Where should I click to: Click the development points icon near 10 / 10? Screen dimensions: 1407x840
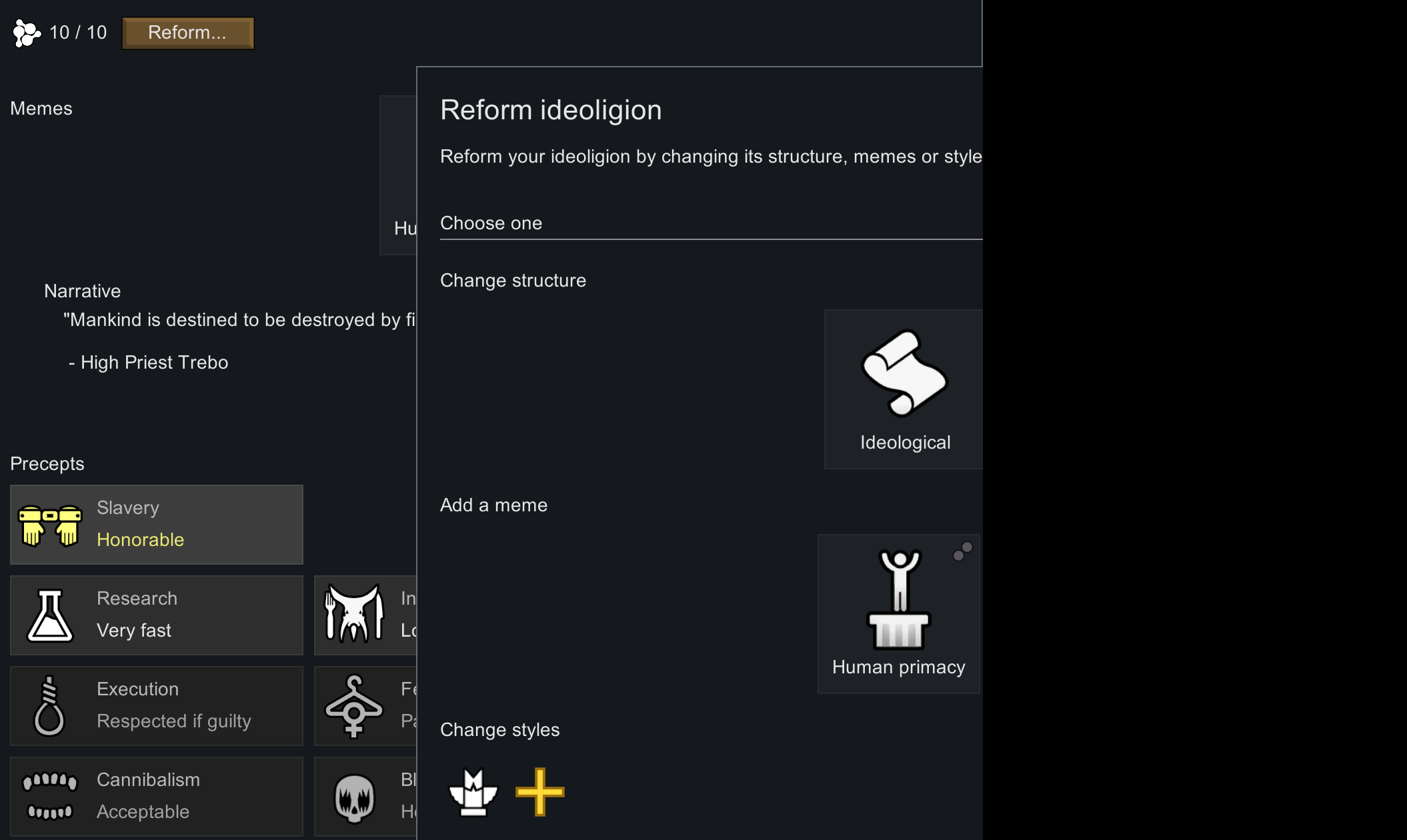pyautogui.click(x=27, y=33)
